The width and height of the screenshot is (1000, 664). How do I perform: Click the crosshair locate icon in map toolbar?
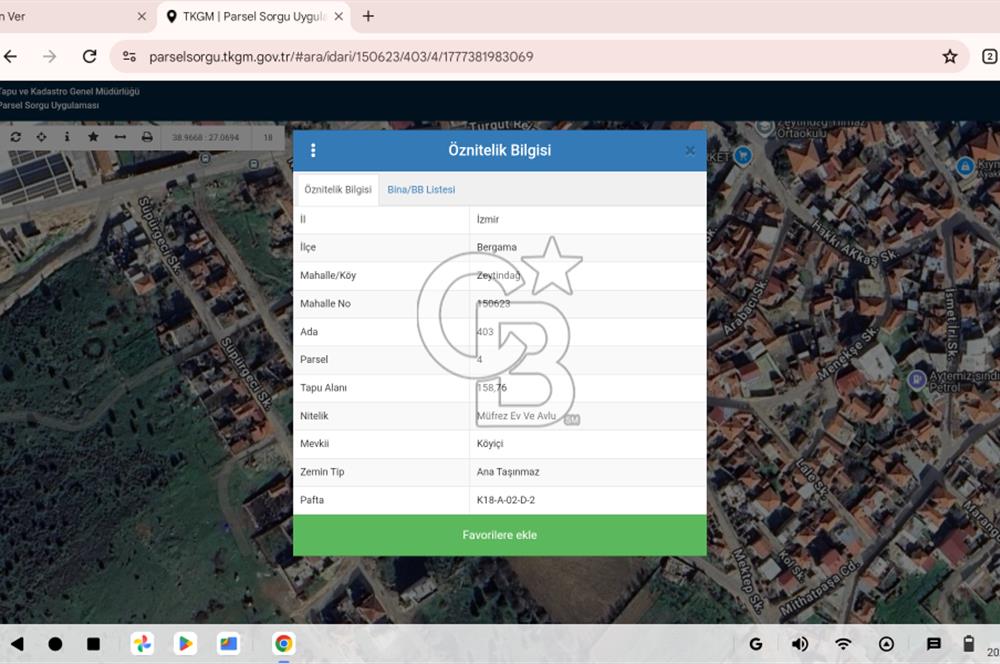[x=41, y=137]
